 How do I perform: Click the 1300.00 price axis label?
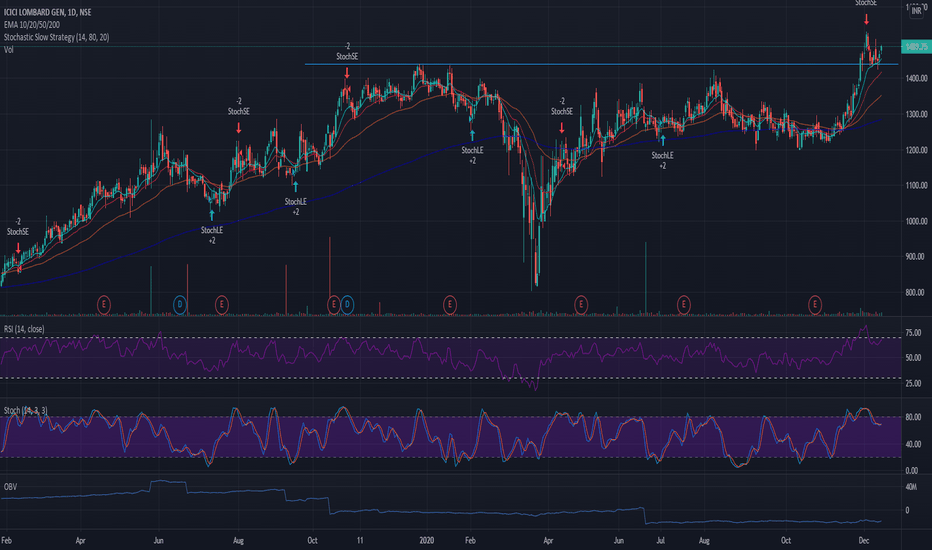pyautogui.click(x=916, y=114)
